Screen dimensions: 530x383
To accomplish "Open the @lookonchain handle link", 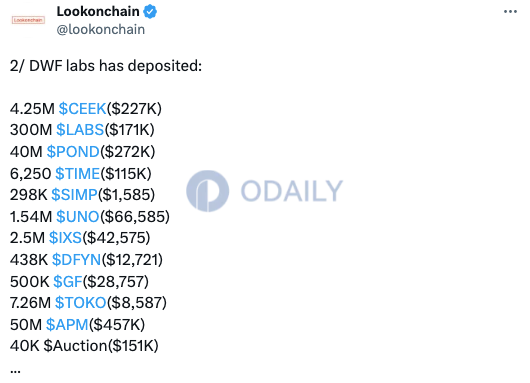I will pos(101,30).
